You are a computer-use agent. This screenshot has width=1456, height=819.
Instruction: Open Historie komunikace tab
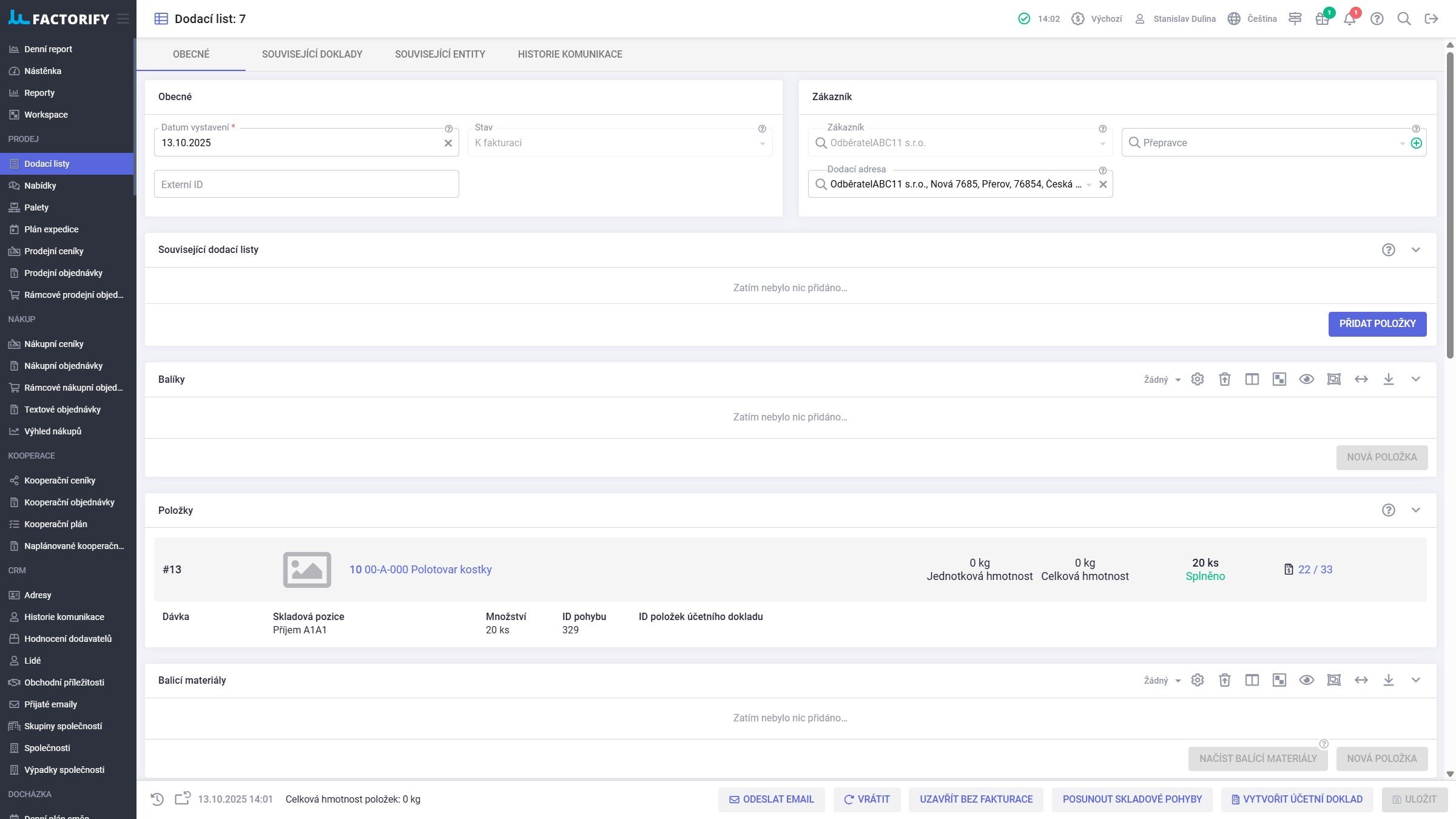pos(570,54)
